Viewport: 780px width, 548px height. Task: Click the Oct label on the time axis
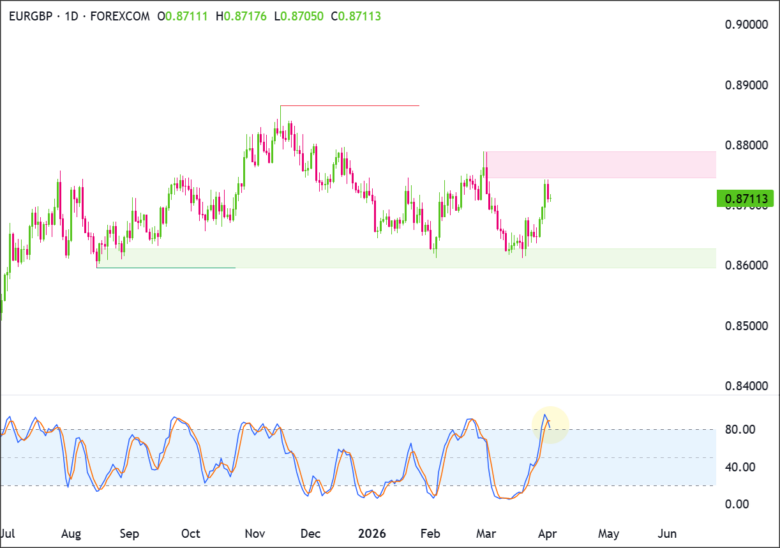(x=191, y=534)
